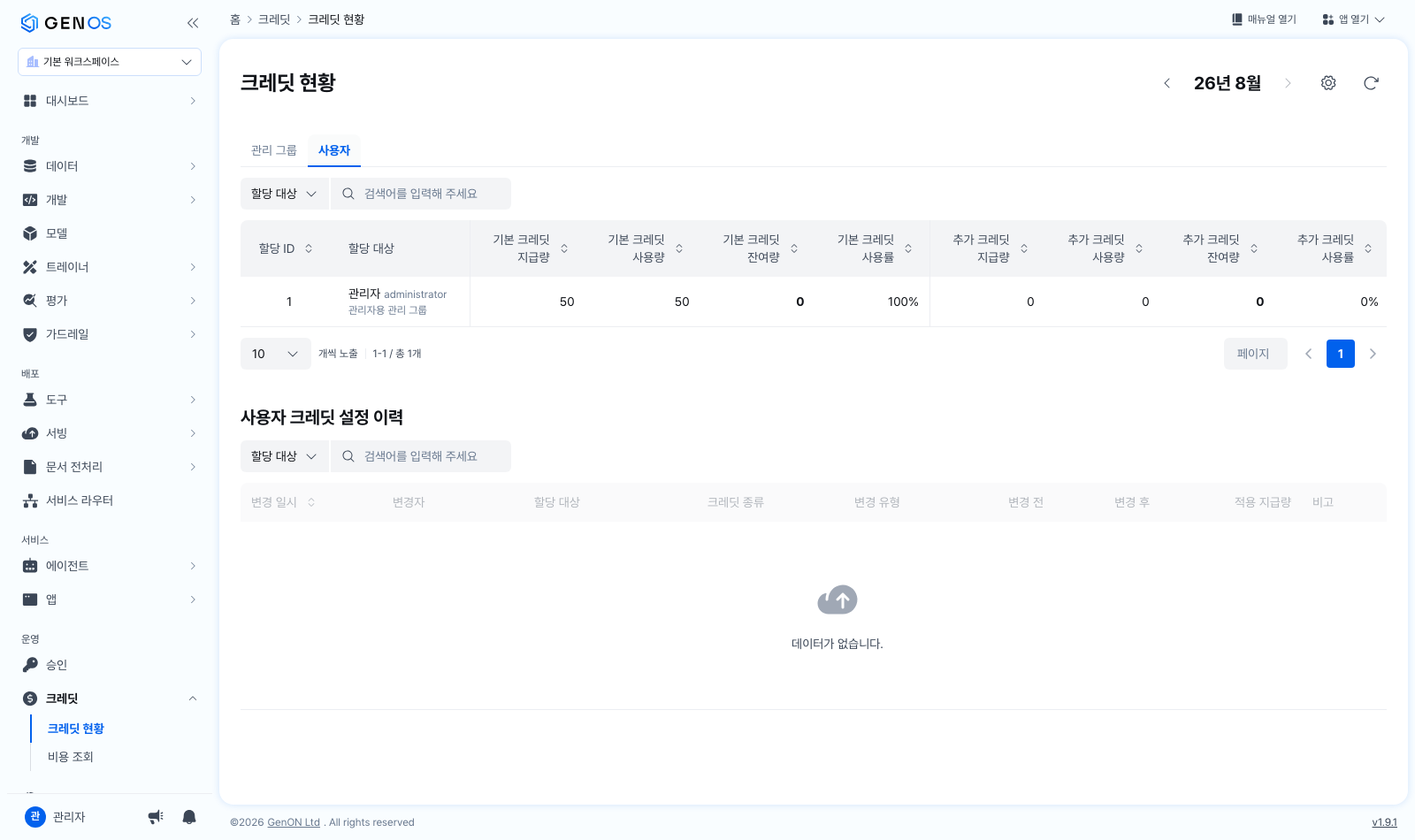Screen dimensions: 1415x840
Task: Open the rows-per-page dropdown showing 10
Action: 276,354
